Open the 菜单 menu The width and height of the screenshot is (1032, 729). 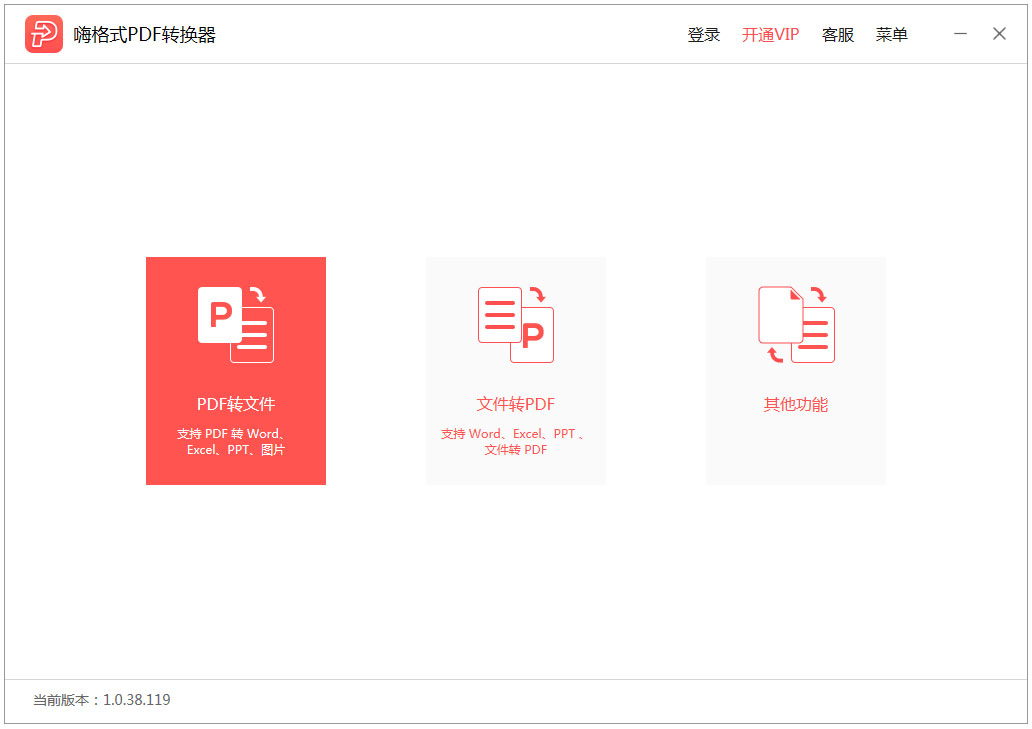pyautogui.click(x=891, y=34)
